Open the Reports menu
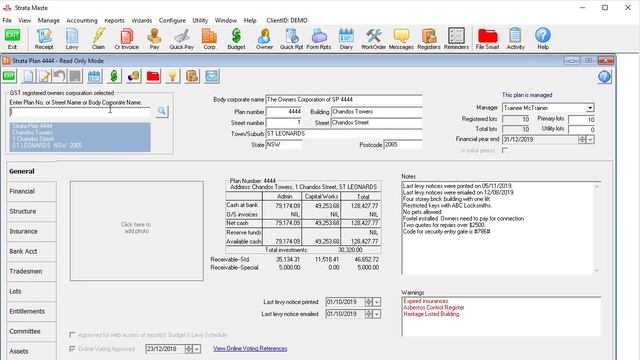Viewport: 640px width, 360px height. (114, 20)
